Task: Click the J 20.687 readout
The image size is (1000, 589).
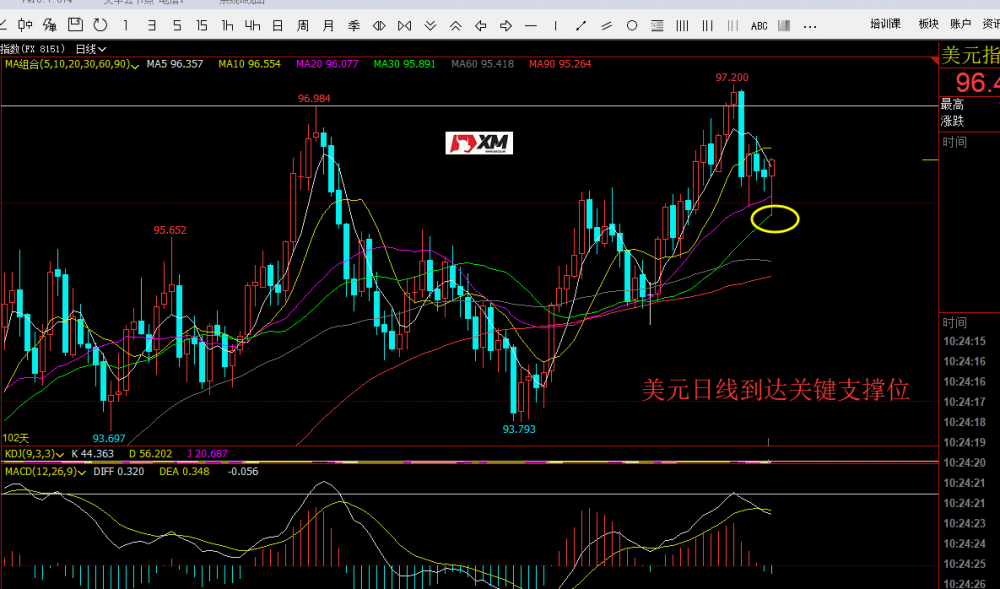Action: [207, 454]
